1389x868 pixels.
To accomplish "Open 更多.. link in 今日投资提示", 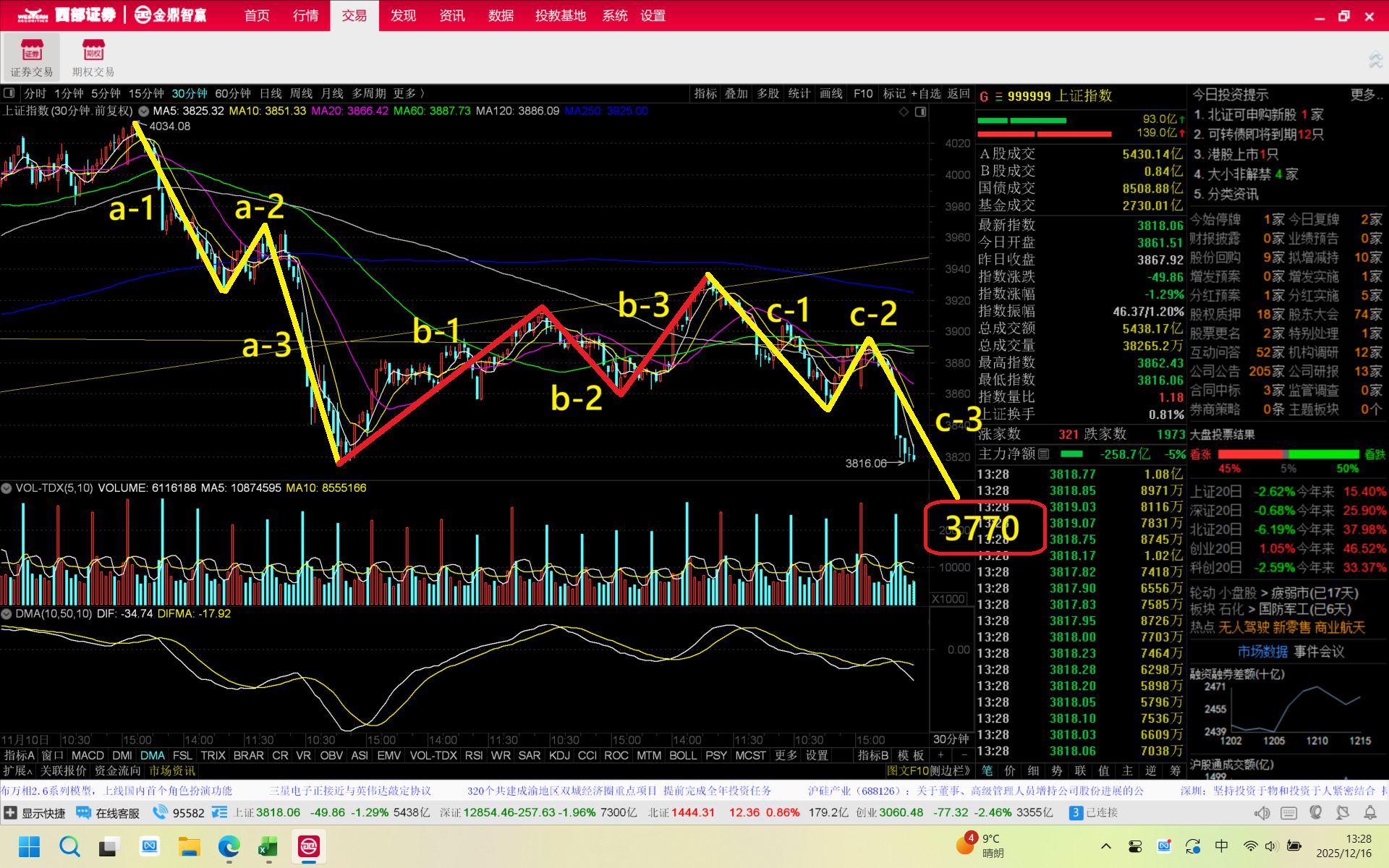I will pos(1365,95).
